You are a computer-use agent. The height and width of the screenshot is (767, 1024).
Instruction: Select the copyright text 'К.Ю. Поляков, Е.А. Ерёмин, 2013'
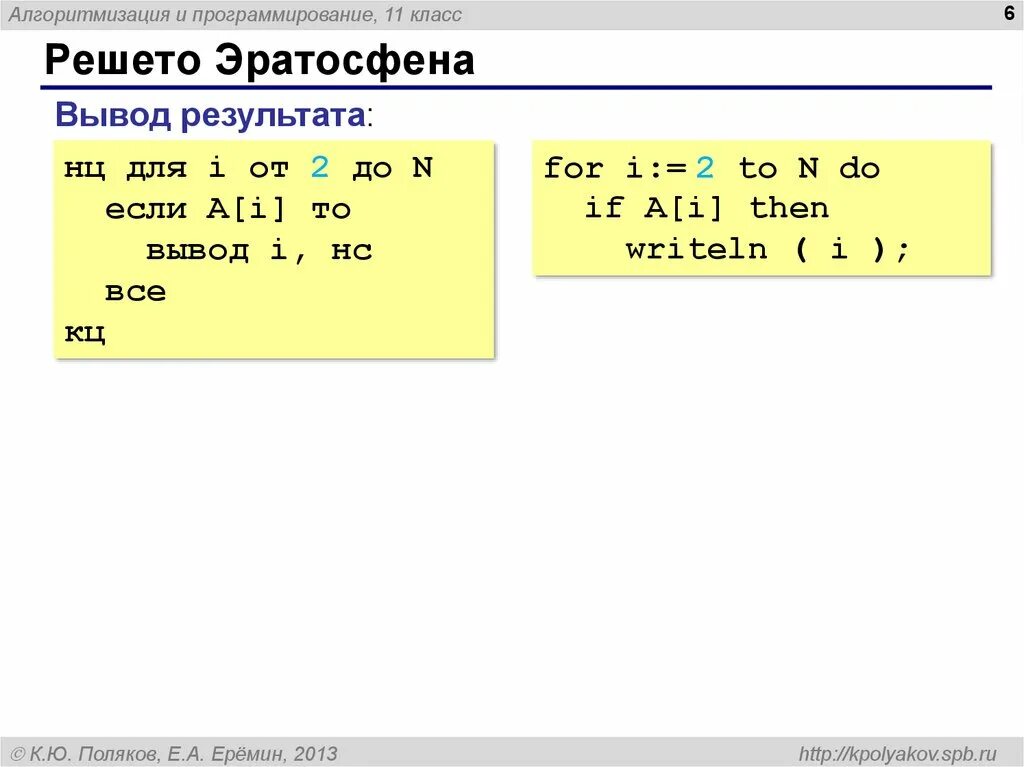click(183, 754)
